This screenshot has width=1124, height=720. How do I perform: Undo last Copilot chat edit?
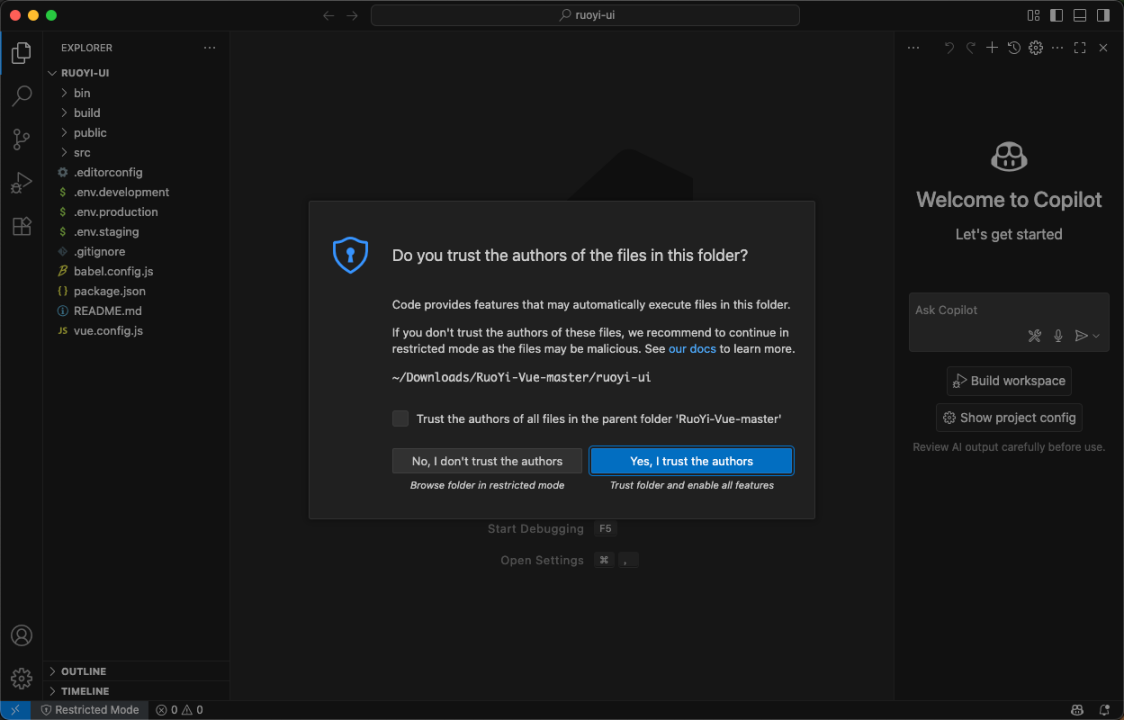(949, 48)
